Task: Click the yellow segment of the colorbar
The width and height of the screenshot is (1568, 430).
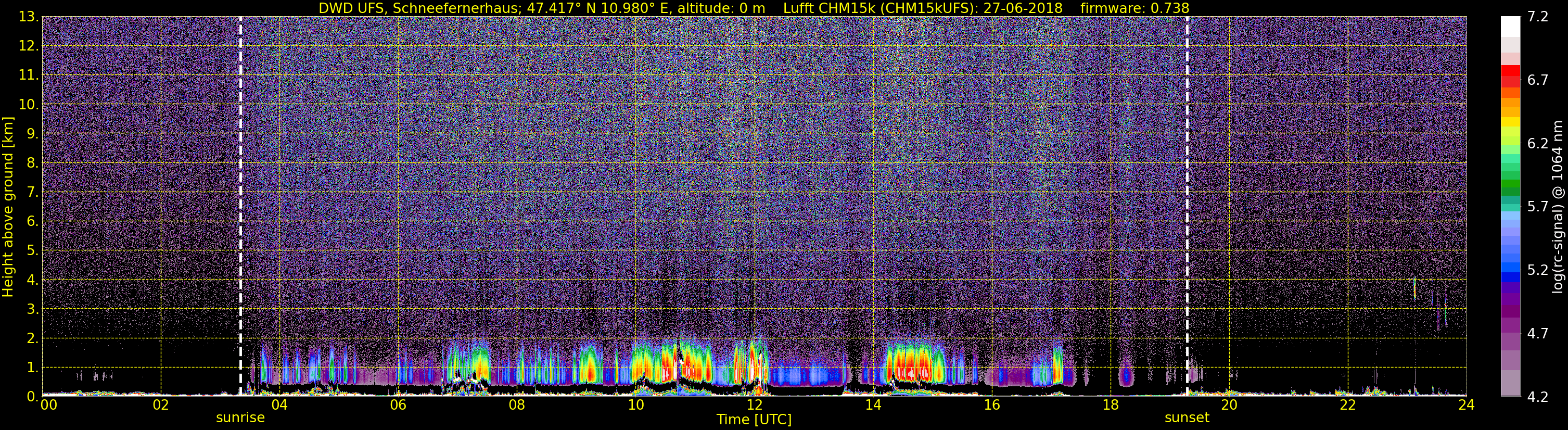Action: click(1510, 122)
